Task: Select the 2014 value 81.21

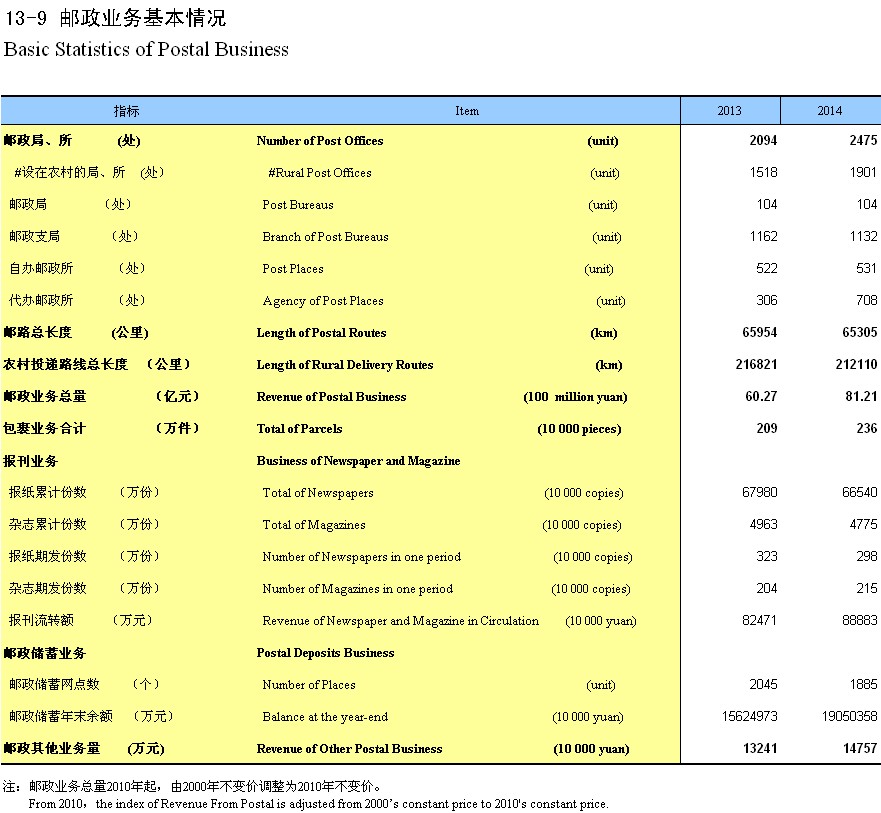Action: click(860, 397)
